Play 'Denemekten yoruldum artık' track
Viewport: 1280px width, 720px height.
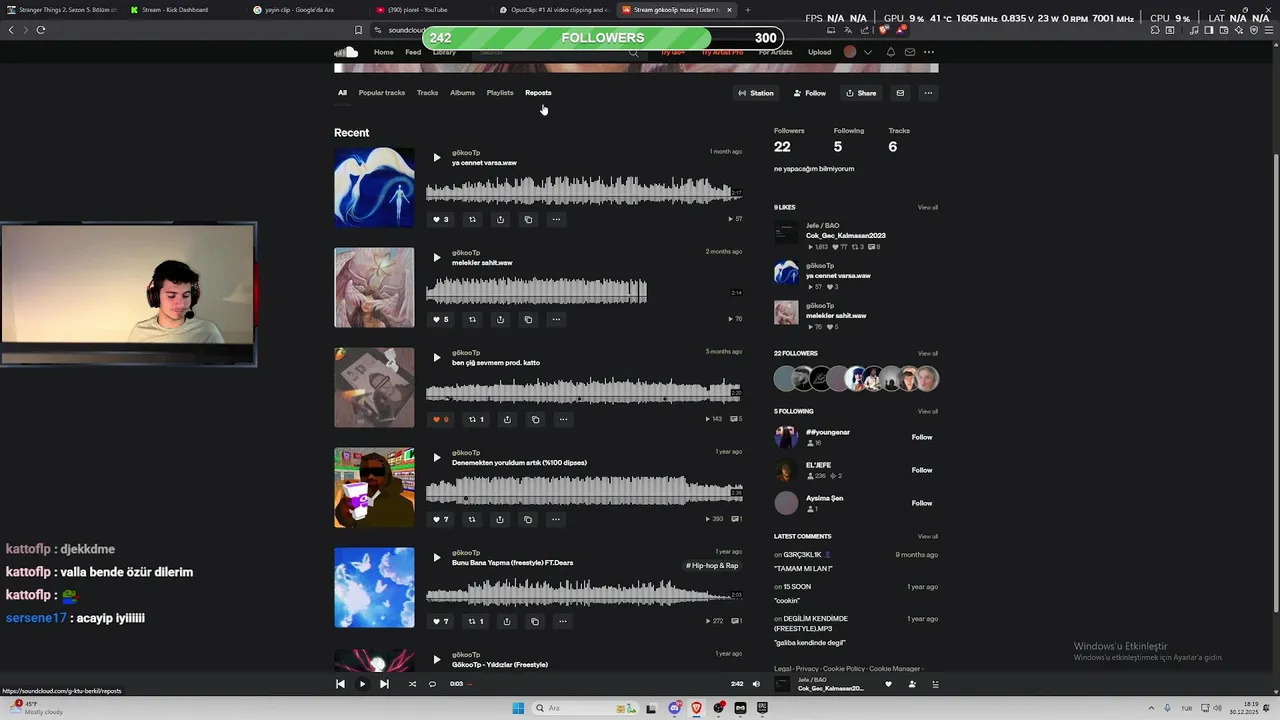pos(436,457)
